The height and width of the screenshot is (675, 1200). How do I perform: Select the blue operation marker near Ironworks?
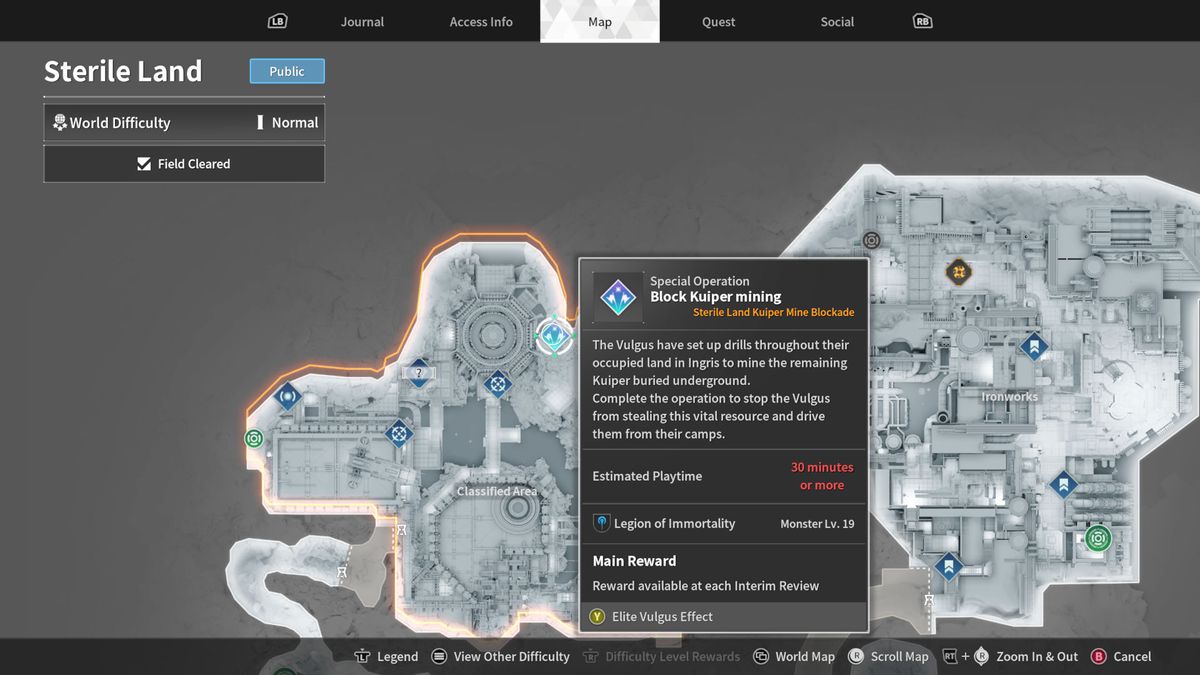point(1034,346)
